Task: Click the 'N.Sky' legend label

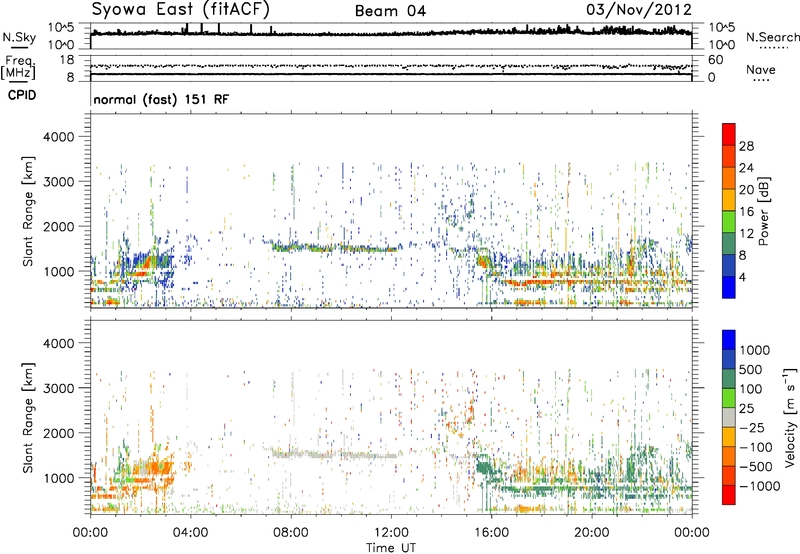Action: tap(19, 37)
